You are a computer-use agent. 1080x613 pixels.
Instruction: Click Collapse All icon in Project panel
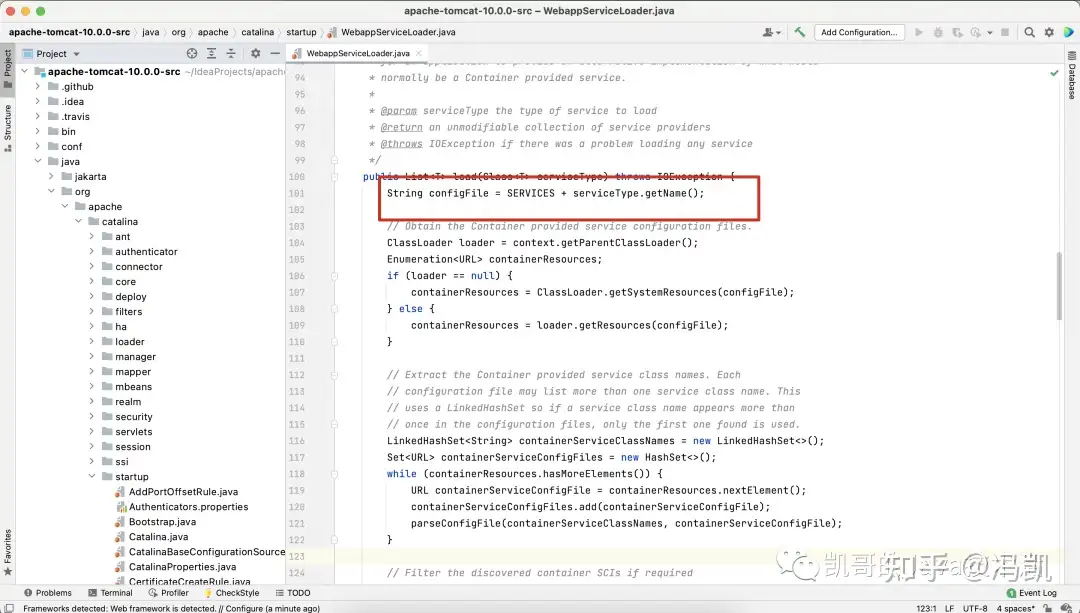pyautogui.click(x=231, y=53)
